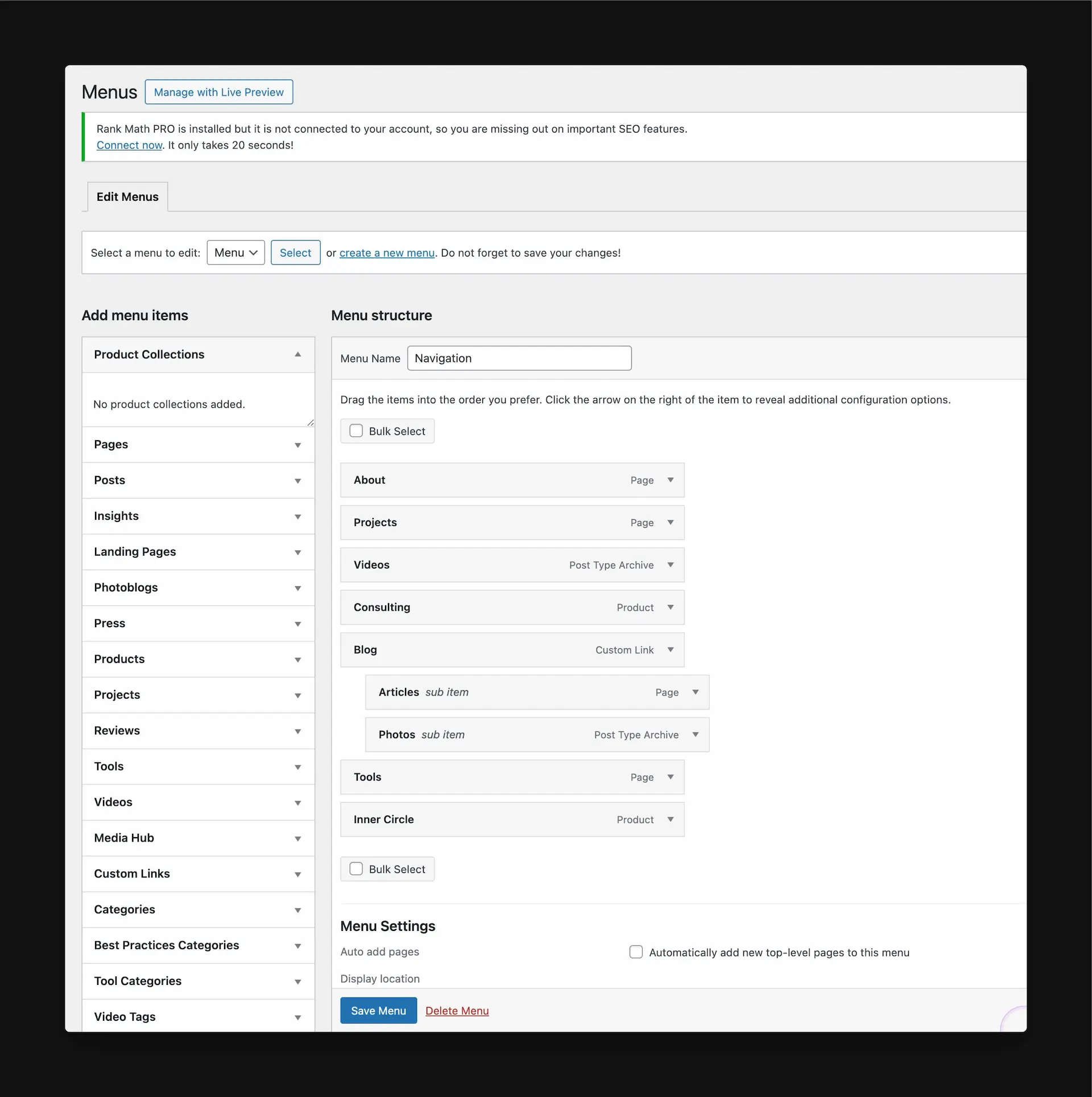Expand the Insights panel arrow
The width and height of the screenshot is (1092, 1097).
(x=297, y=516)
